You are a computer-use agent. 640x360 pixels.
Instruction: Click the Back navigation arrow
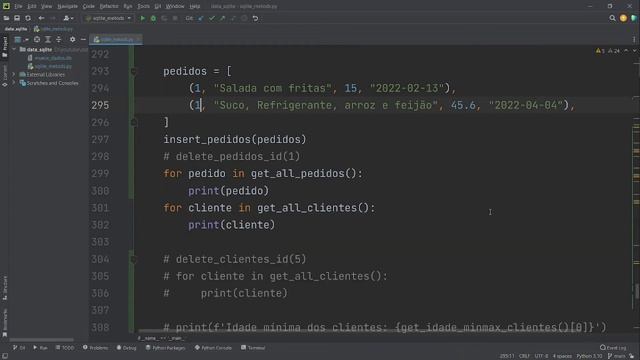tap(41, 18)
